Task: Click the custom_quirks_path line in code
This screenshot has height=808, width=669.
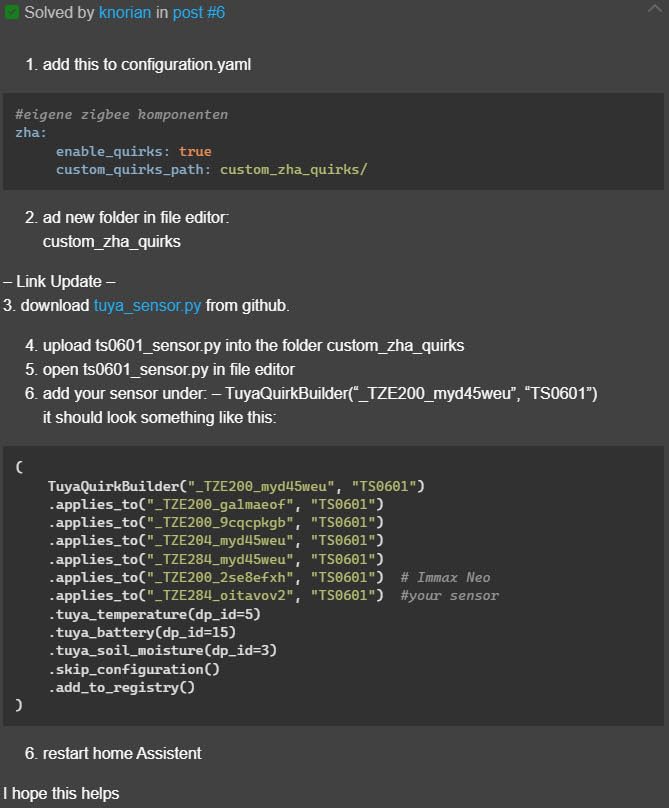Action: tap(211, 169)
